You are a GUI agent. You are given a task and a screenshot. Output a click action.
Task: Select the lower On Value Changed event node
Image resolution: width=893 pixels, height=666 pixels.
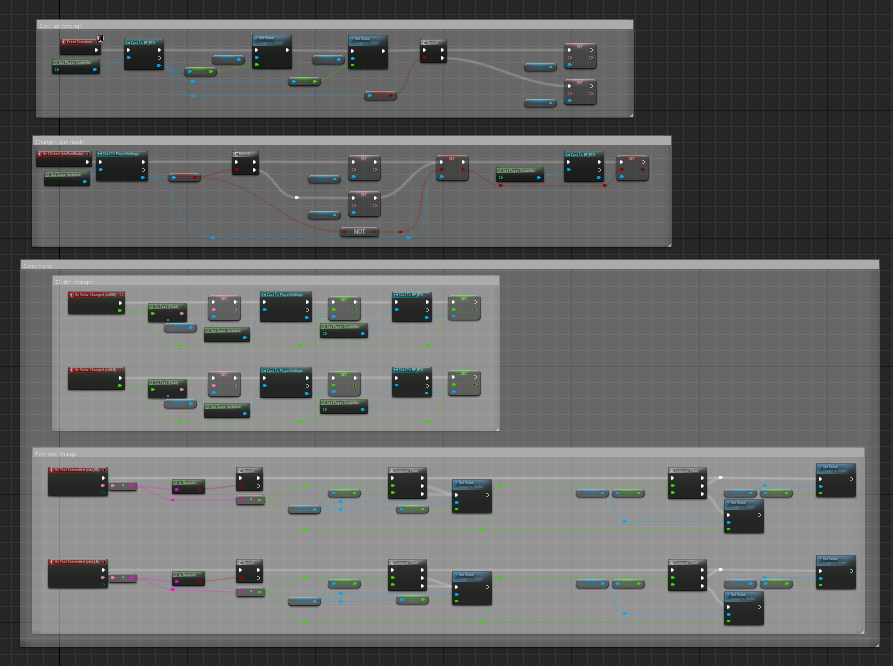click(96, 377)
